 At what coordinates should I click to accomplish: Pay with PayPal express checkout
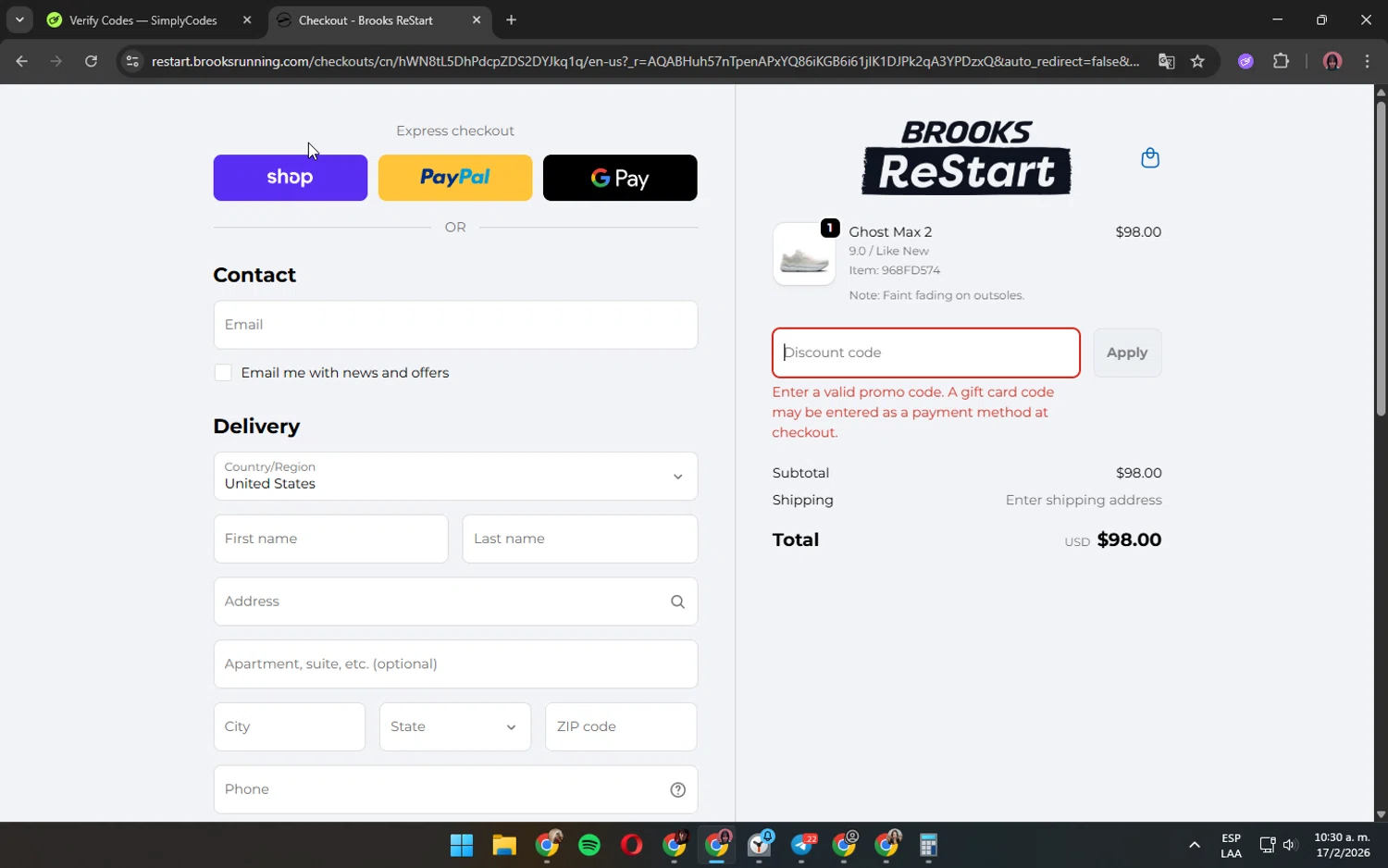455,178
